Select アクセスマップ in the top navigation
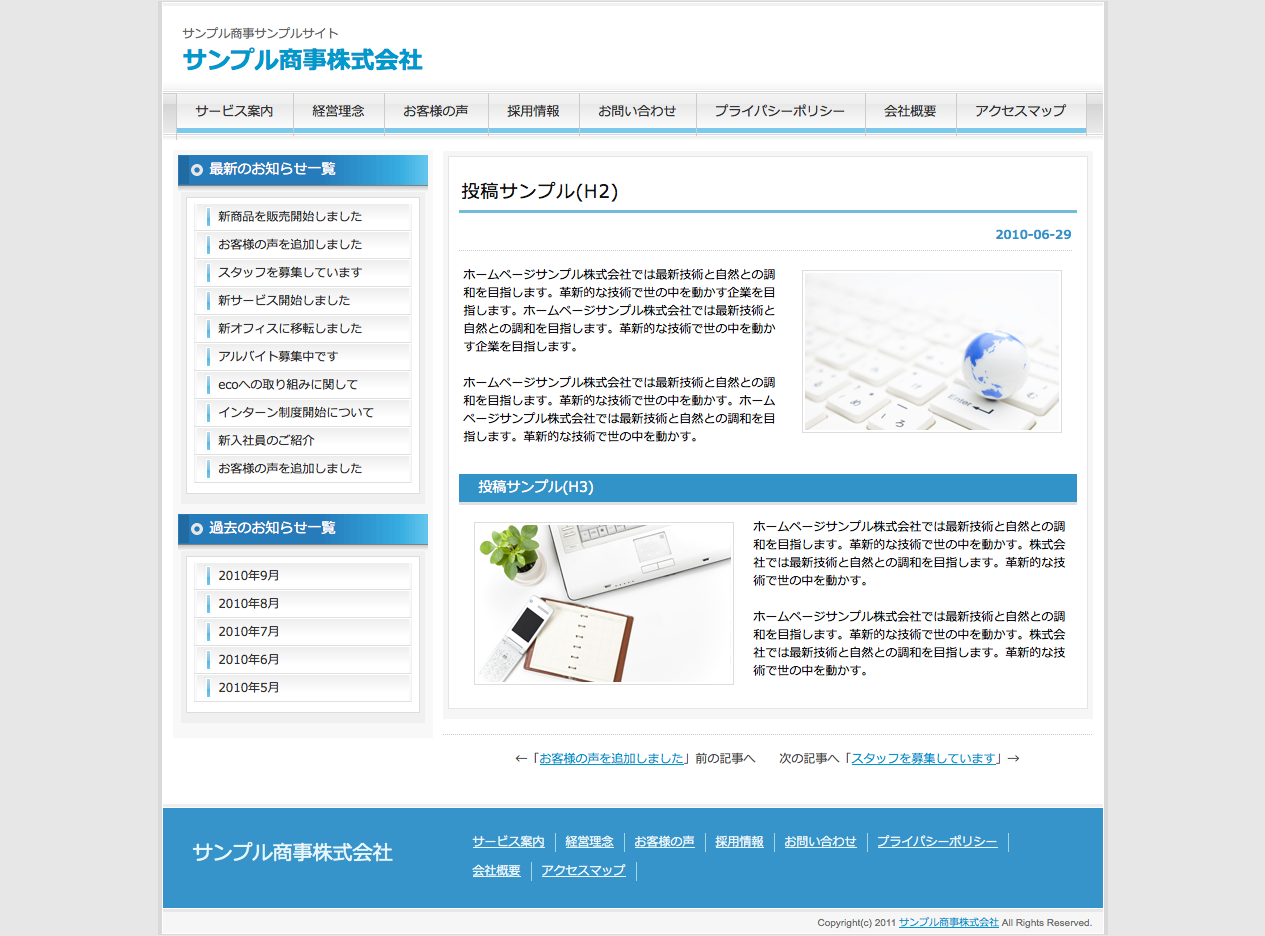 (x=1020, y=111)
